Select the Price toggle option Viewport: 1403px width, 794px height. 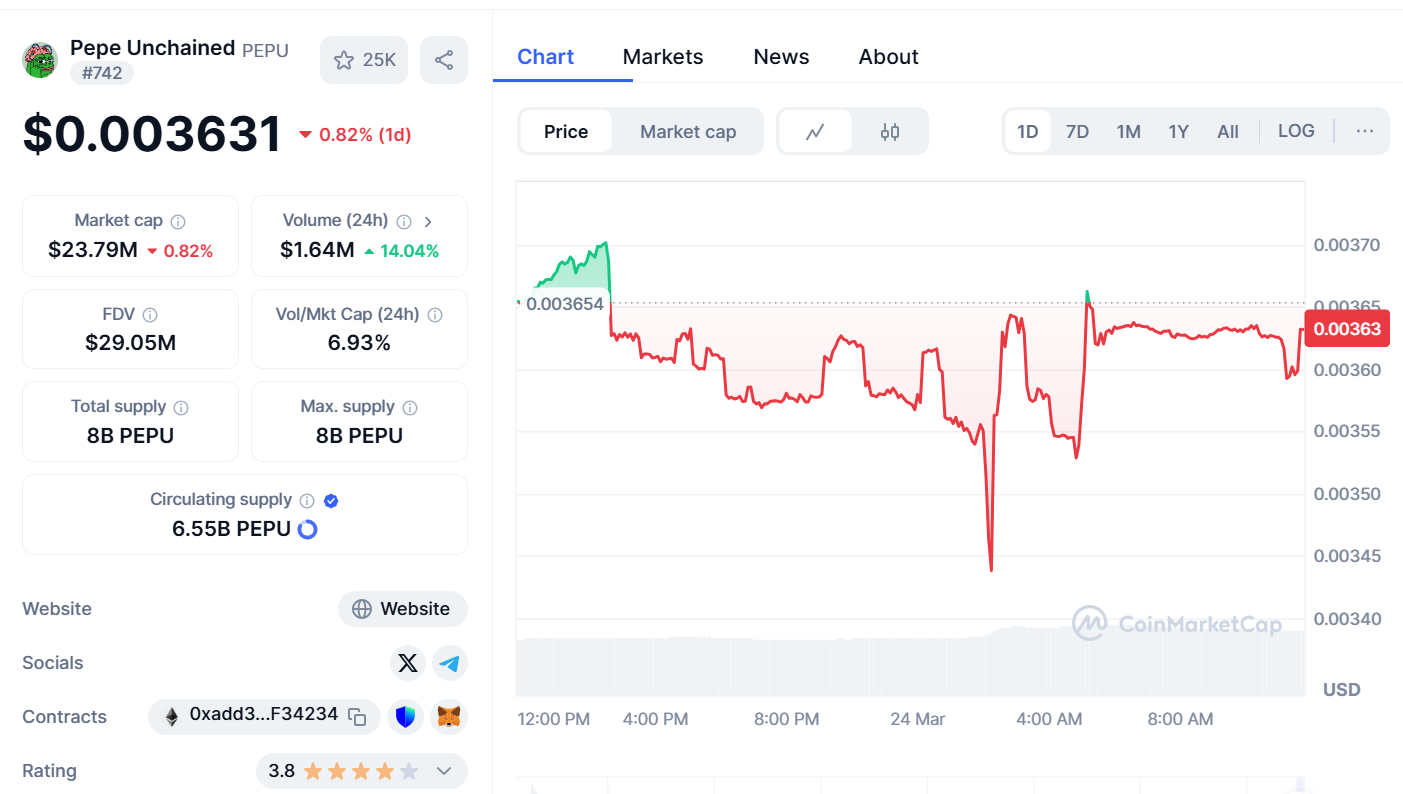566,131
